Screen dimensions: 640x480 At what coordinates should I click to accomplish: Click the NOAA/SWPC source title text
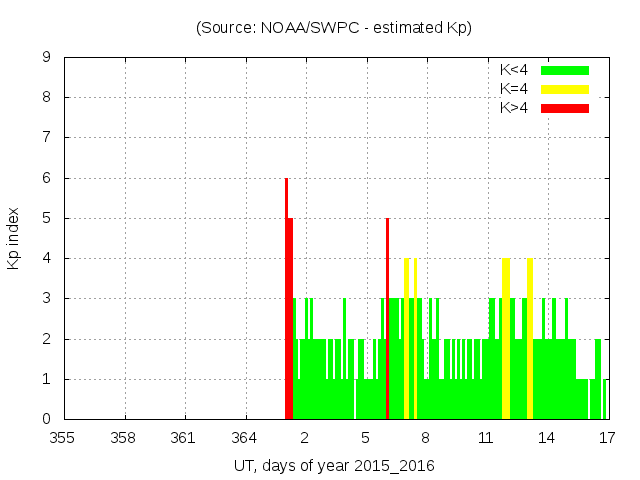[334, 28]
